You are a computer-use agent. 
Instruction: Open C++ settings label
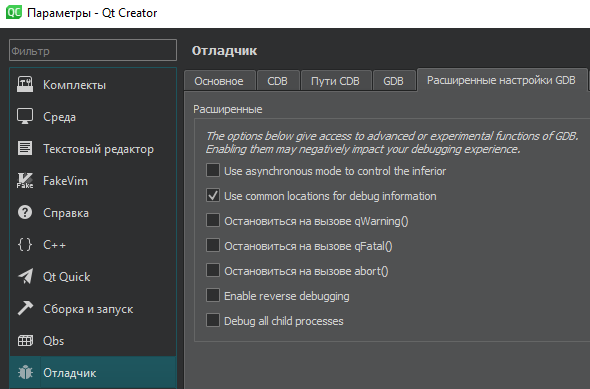55,245
